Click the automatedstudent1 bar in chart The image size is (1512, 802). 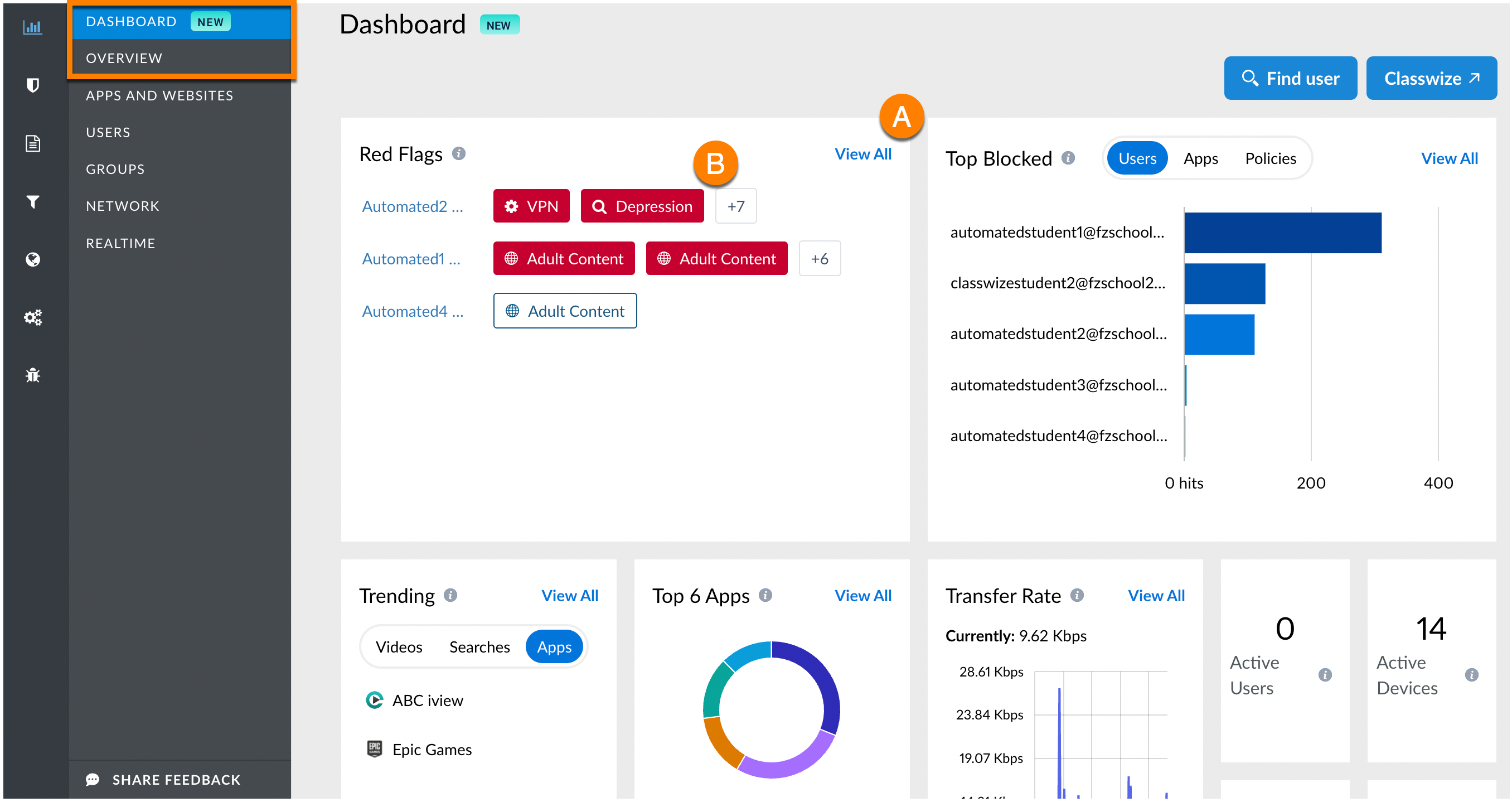(1282, 233)
